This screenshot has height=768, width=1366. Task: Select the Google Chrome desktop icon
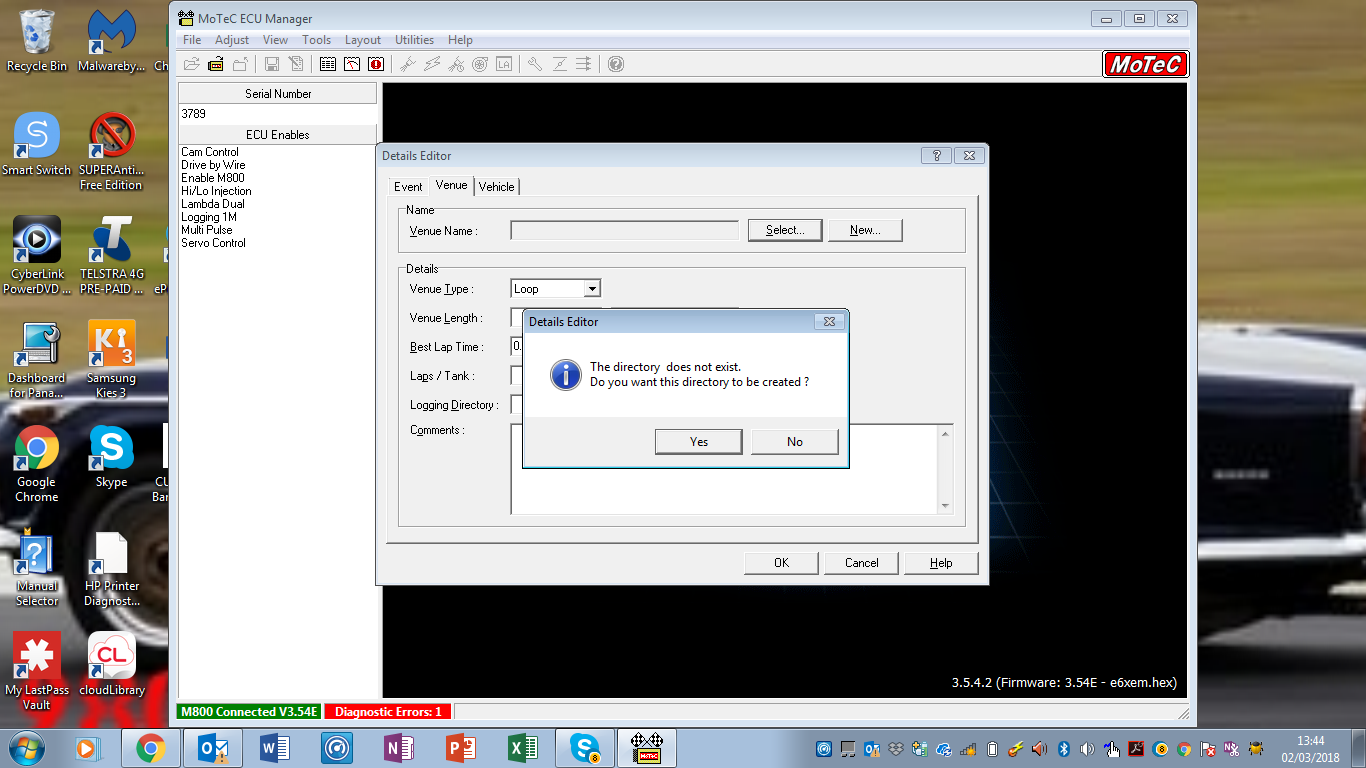pos(37,463)
